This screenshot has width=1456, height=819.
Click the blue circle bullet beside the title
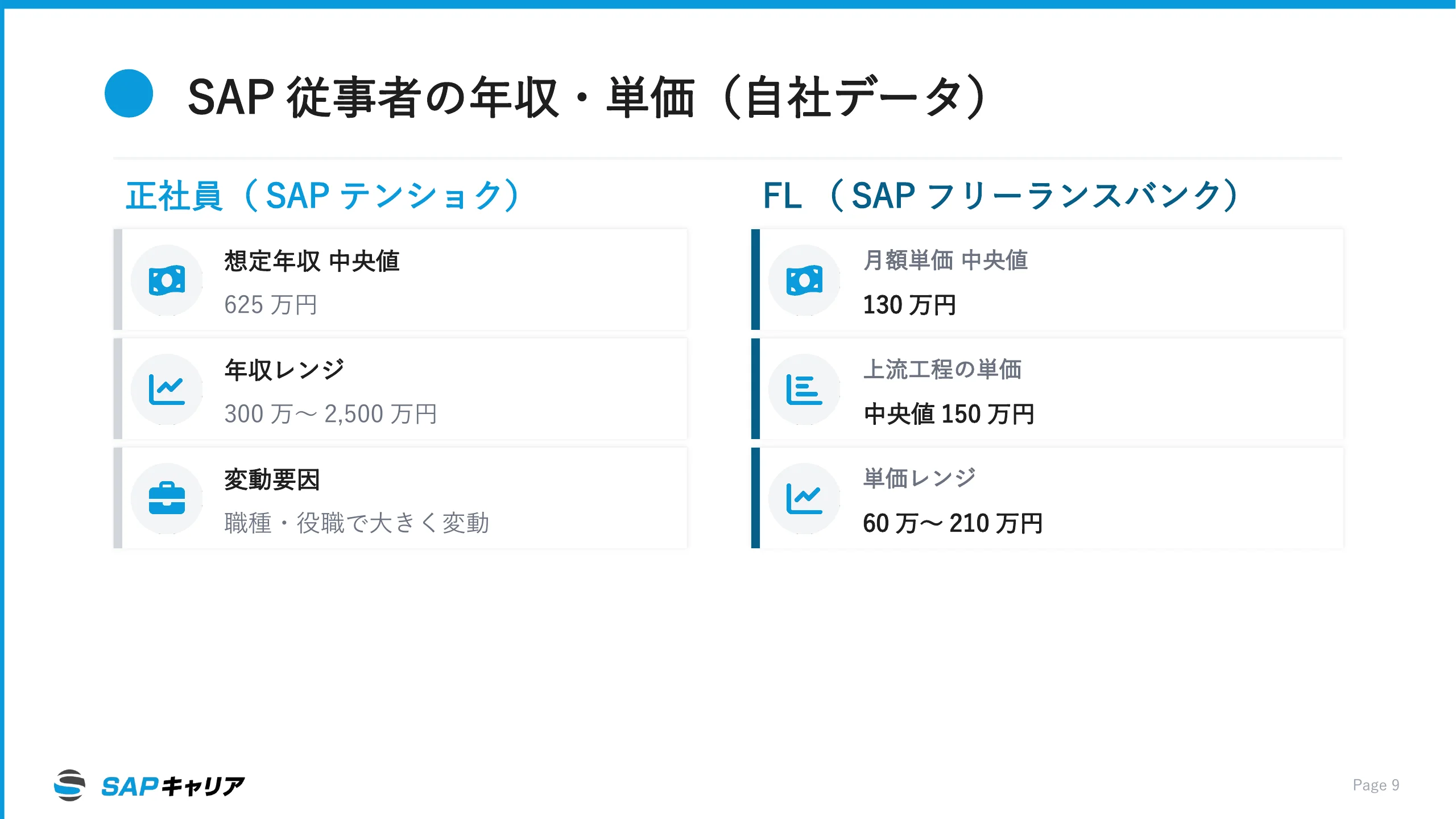coord(129,93)
